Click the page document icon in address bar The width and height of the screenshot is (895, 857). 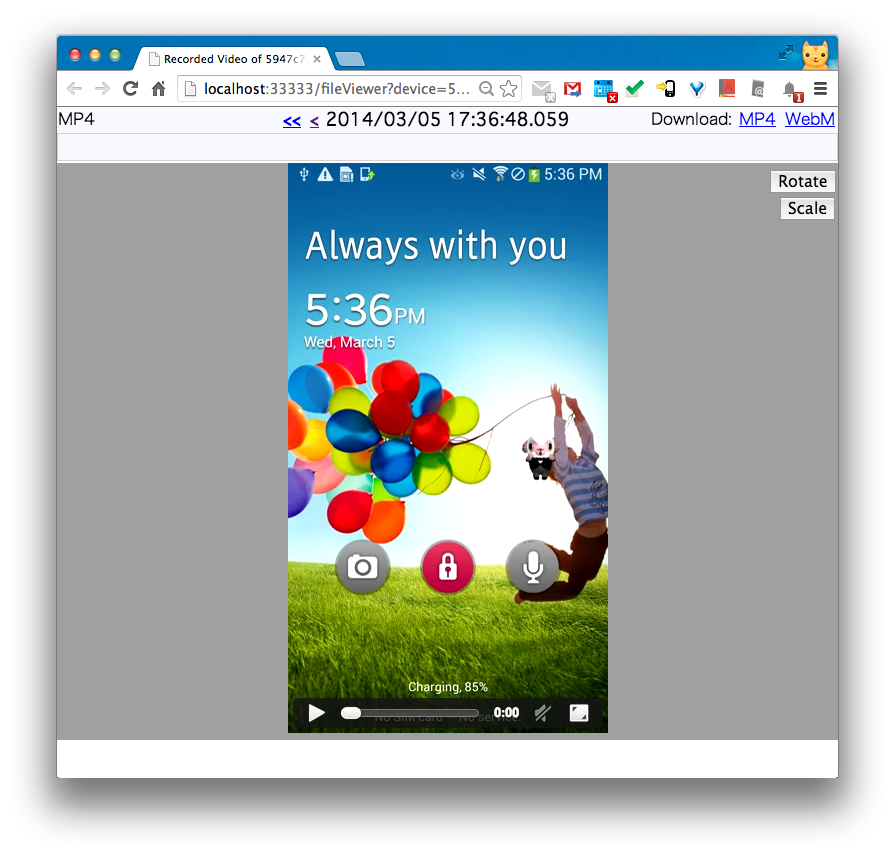click(x=191, y=88)
